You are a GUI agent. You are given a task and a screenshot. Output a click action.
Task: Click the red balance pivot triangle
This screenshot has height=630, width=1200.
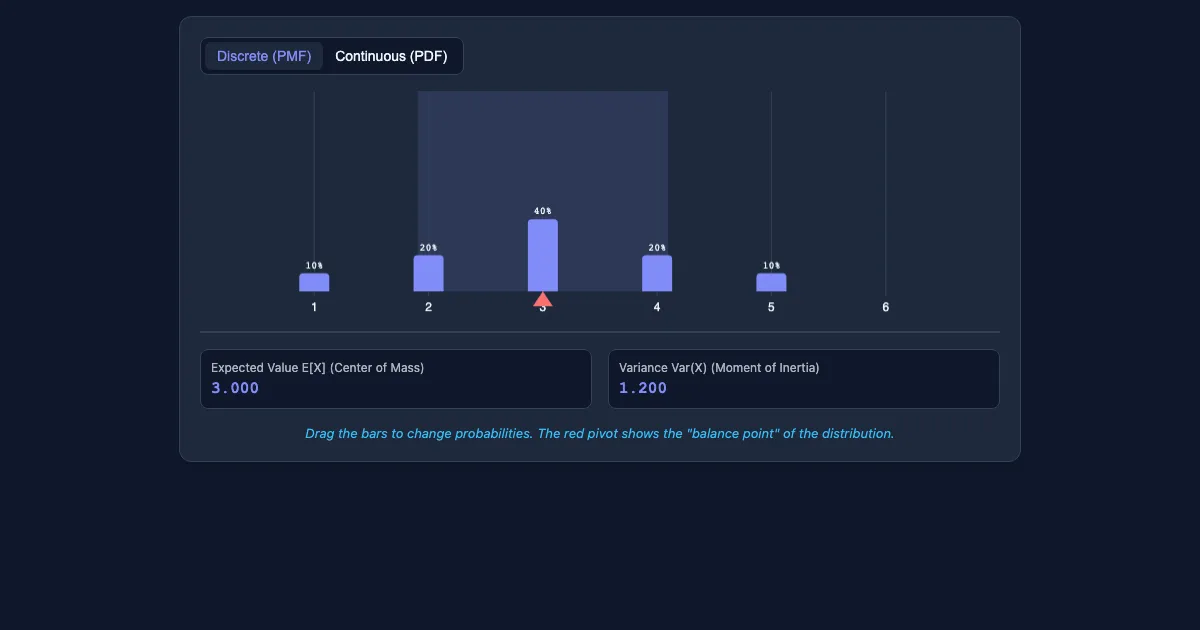pos(543,299)
